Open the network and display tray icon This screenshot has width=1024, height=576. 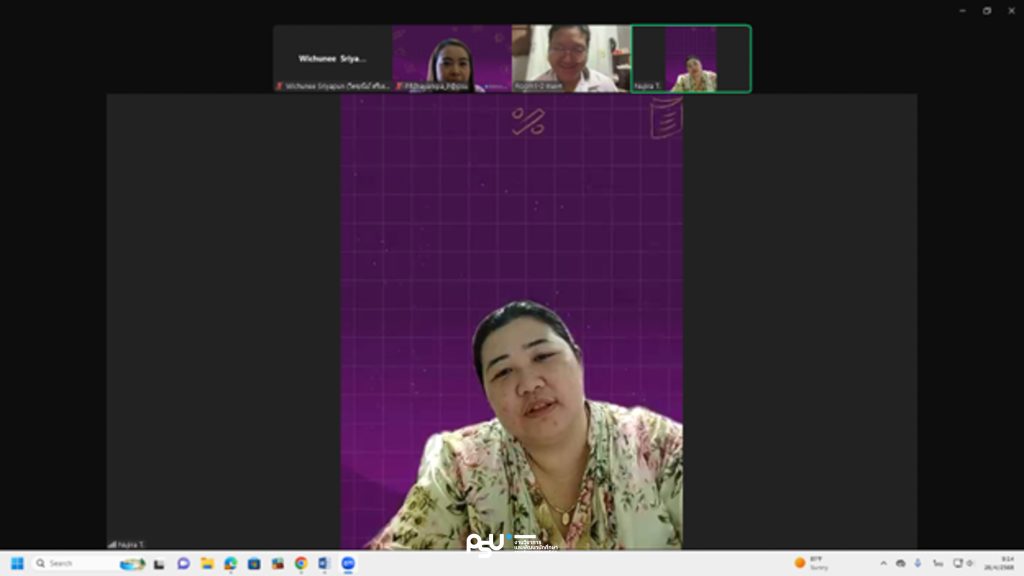coord(958,563)
